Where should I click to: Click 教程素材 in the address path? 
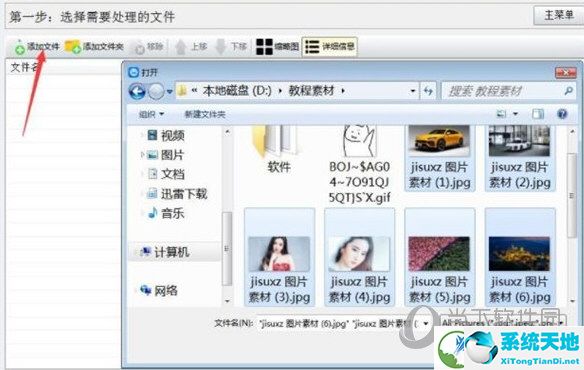coord(311,91)
